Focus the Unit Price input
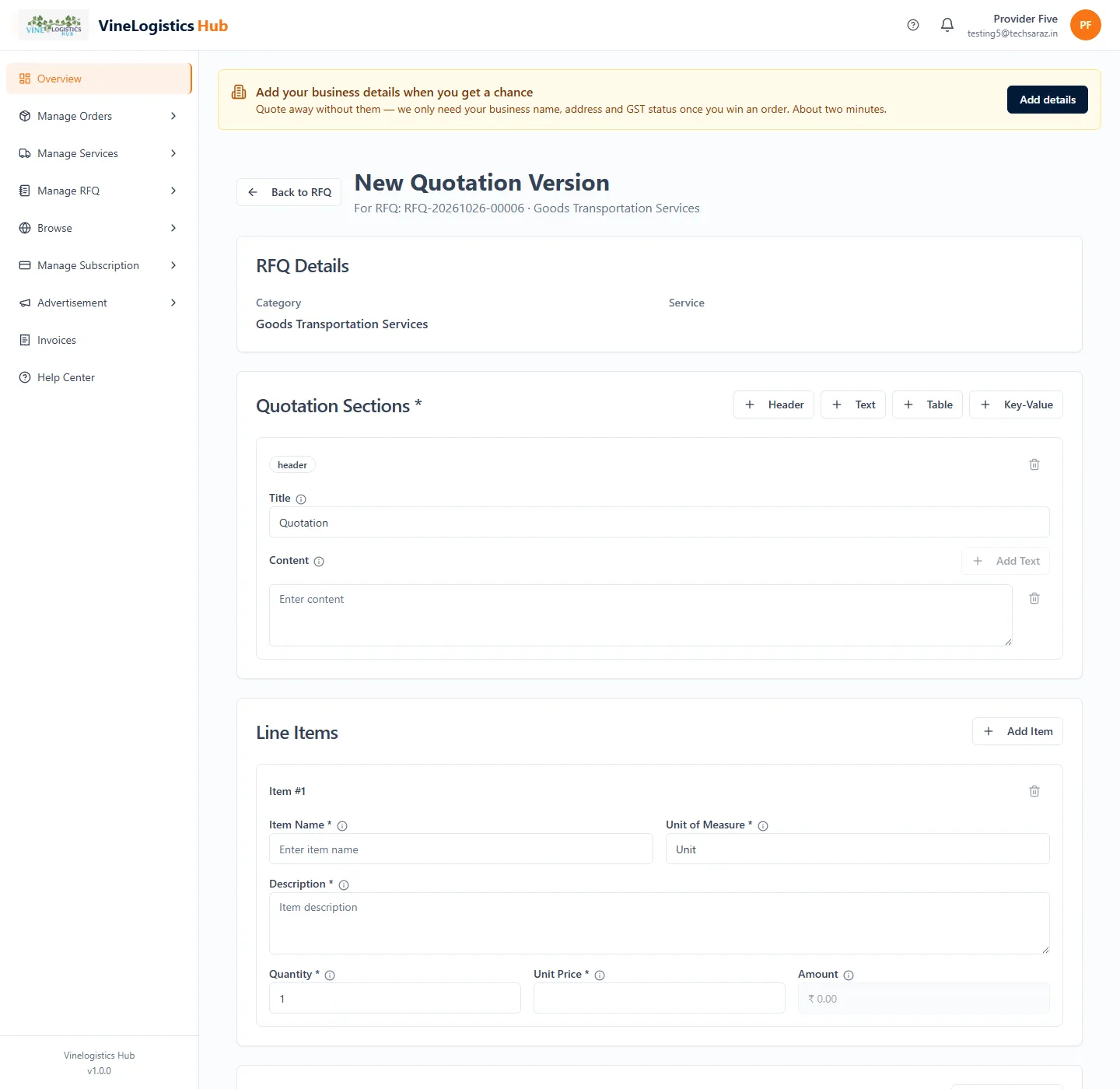Screen dimensions: 1120x1089 pyautogui.click(x=660, y=998)
